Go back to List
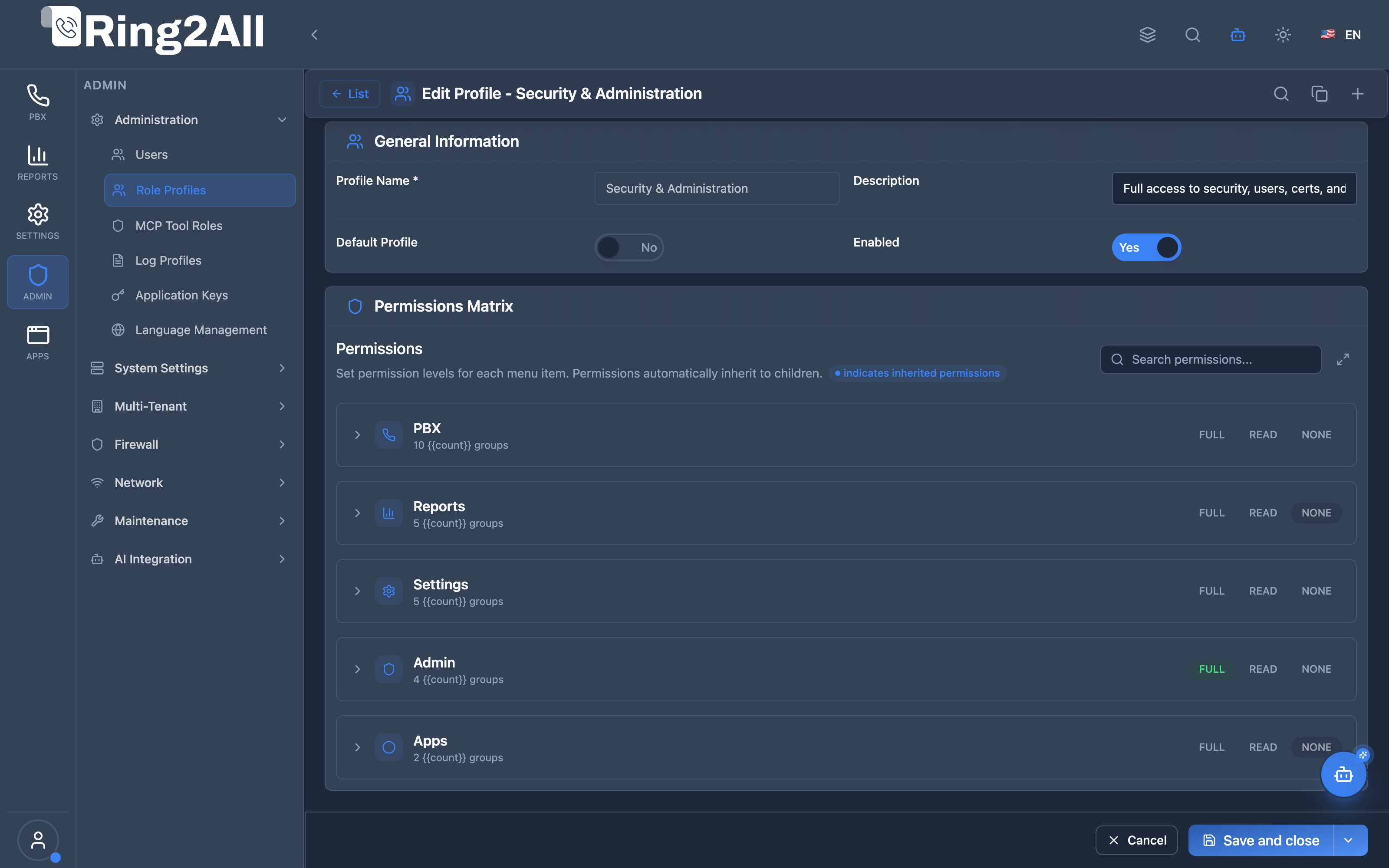1389x868 pixels. [x=349, y=94]
